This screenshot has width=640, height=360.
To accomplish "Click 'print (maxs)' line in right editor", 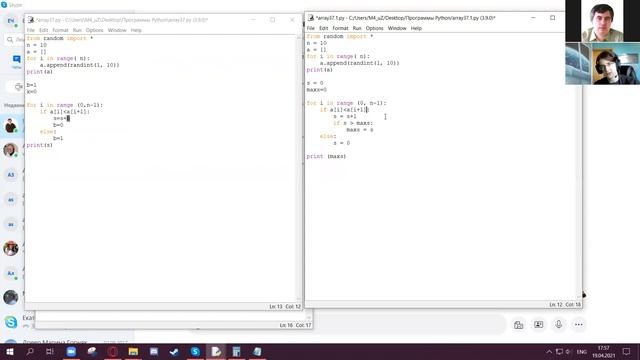I will coord(326,156).
